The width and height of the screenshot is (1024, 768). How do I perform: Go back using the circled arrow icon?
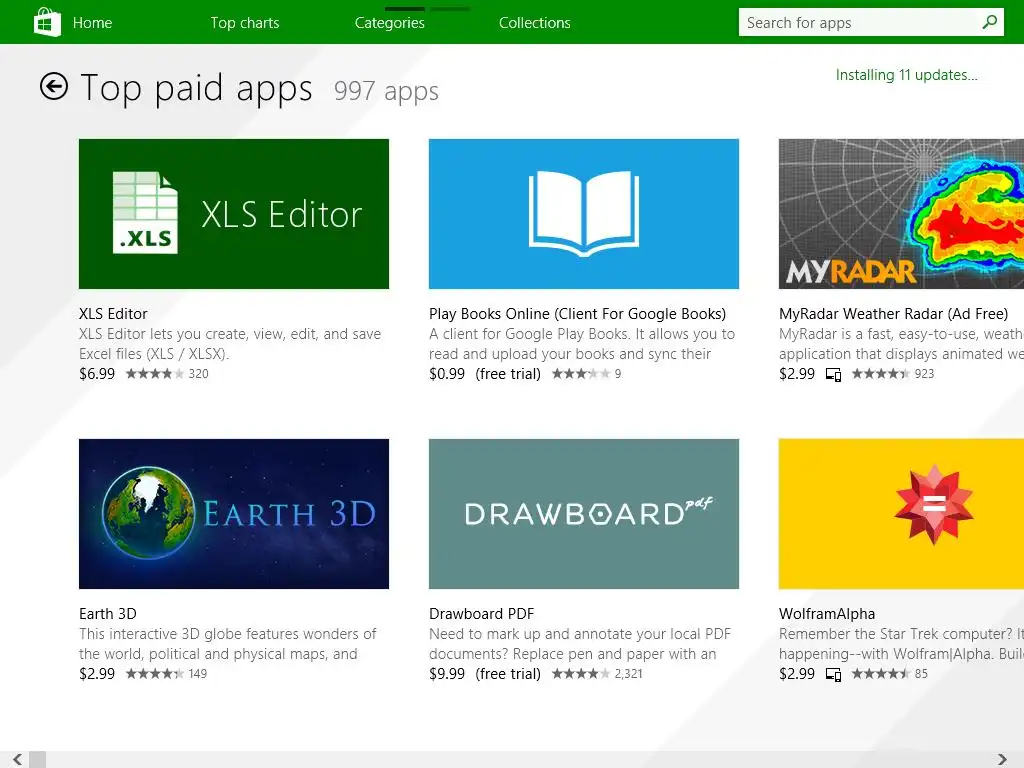pos(54,86)
